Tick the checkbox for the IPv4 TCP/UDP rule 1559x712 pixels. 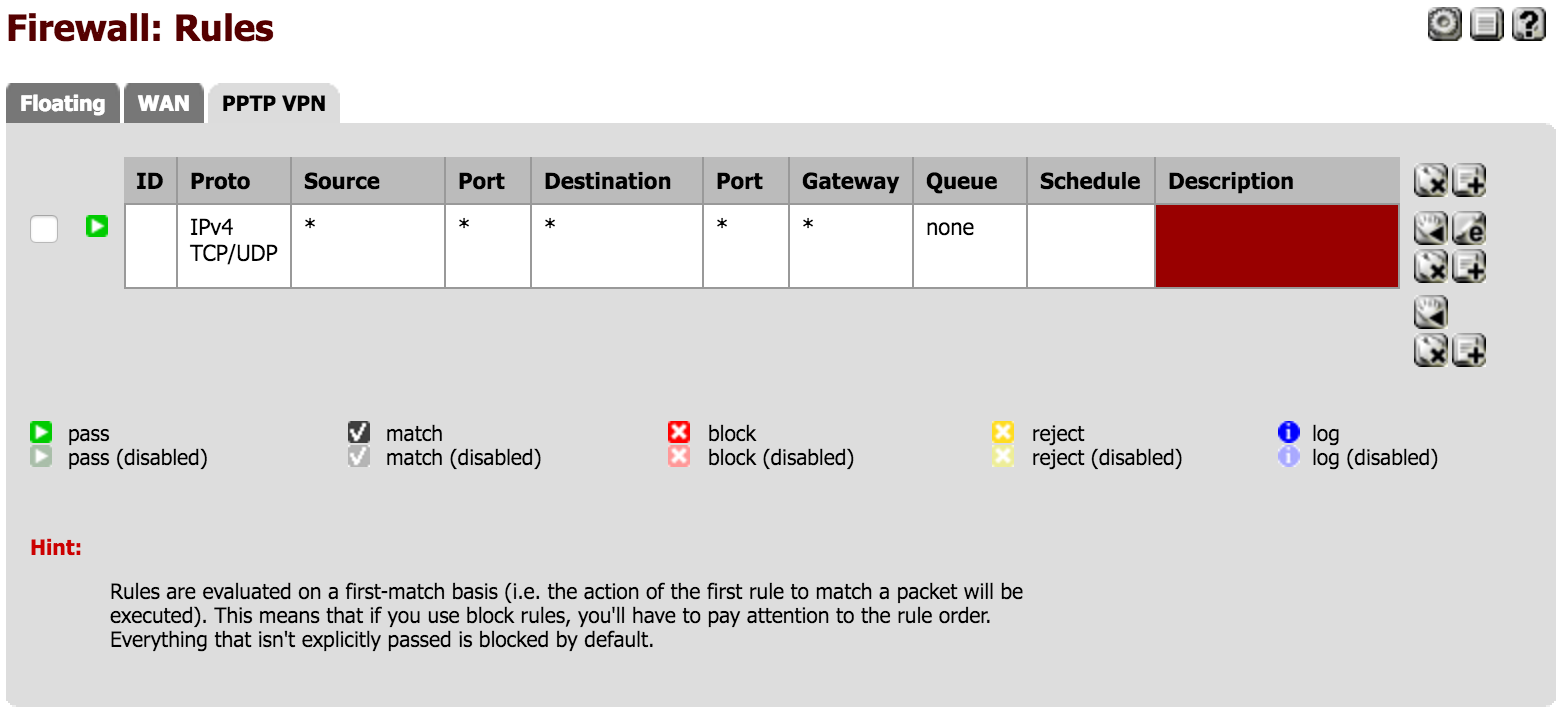click(x=44, y=229)
